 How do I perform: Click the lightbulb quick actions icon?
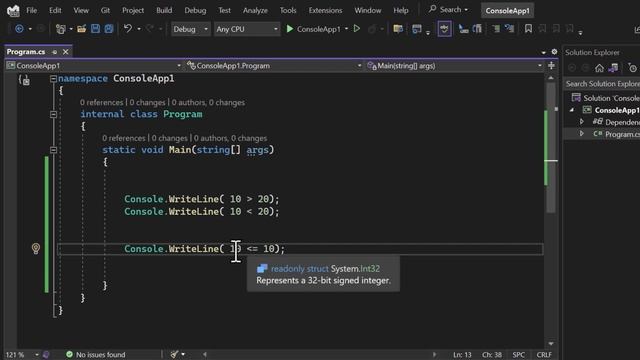click(x=36, y=248)
